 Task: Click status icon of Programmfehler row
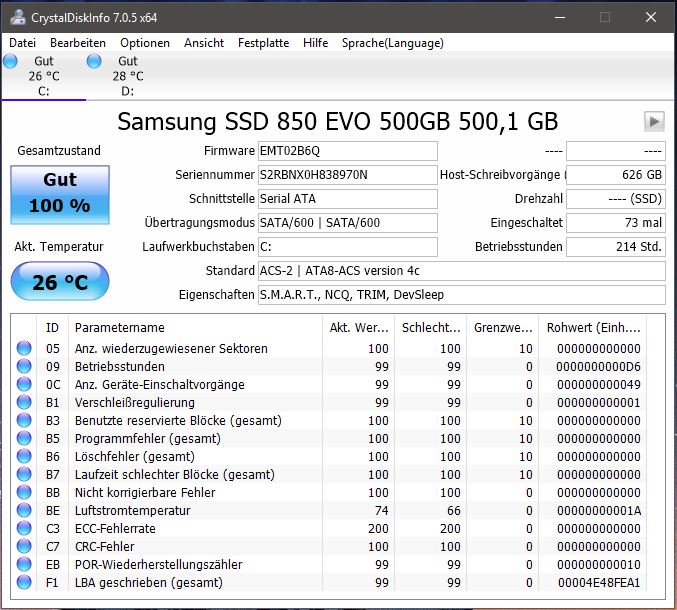tap(24, 438)
